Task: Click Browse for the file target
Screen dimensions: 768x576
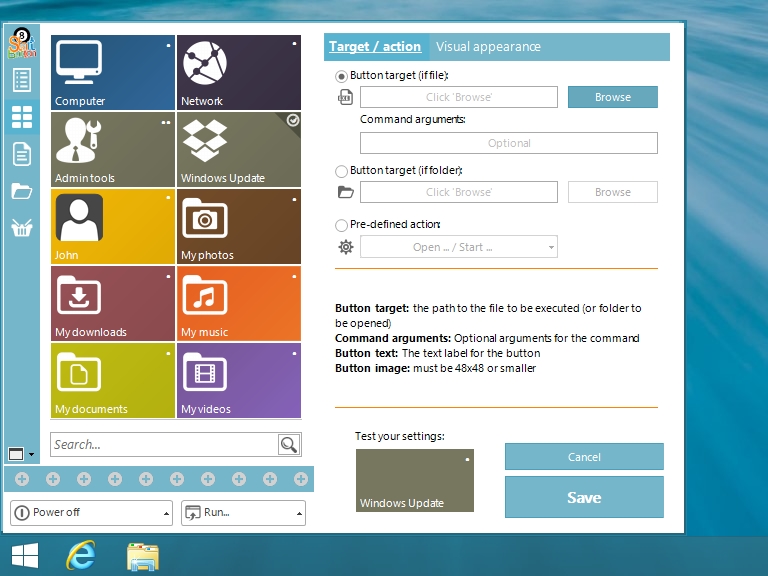Action: point(613,97)
